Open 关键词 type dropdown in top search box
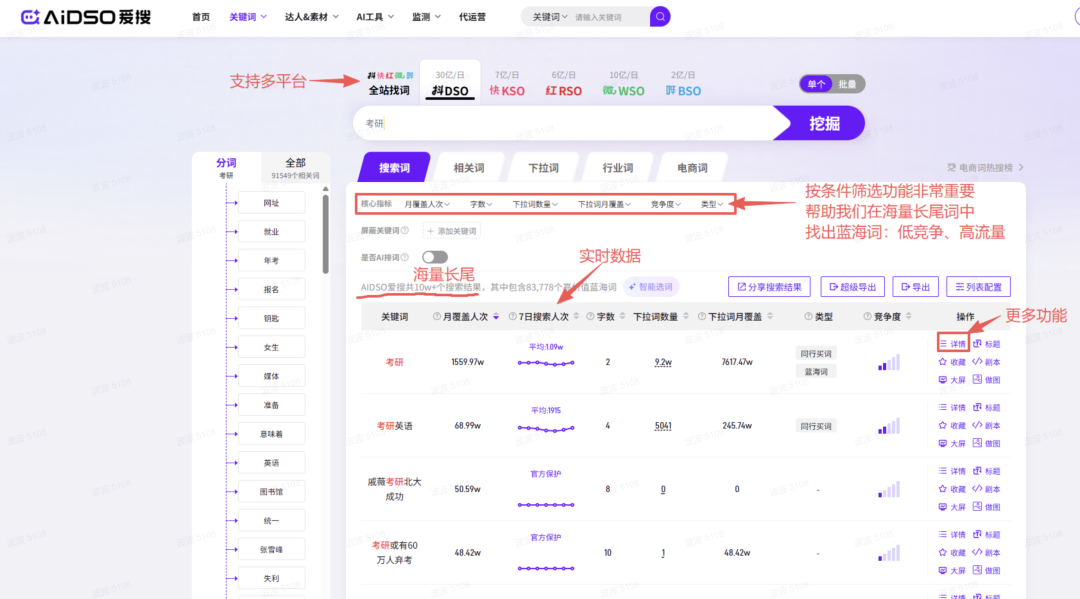Viewport: 1080px width, 599px height. tap(550, 17)
